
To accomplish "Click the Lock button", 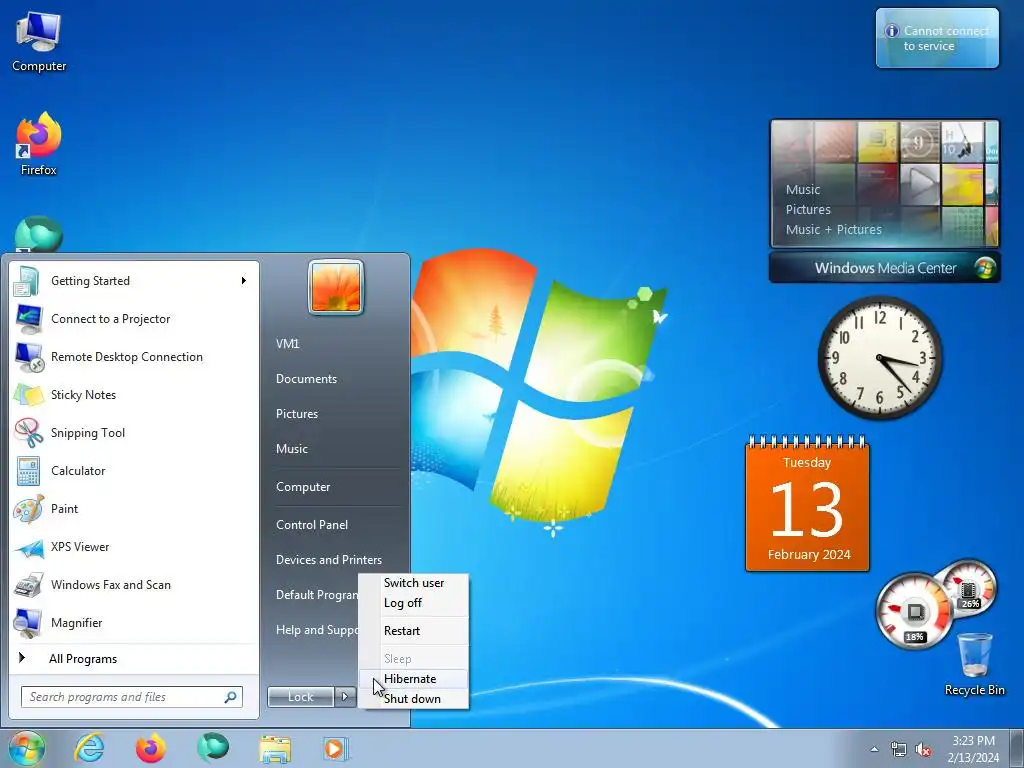I will 301,697.
